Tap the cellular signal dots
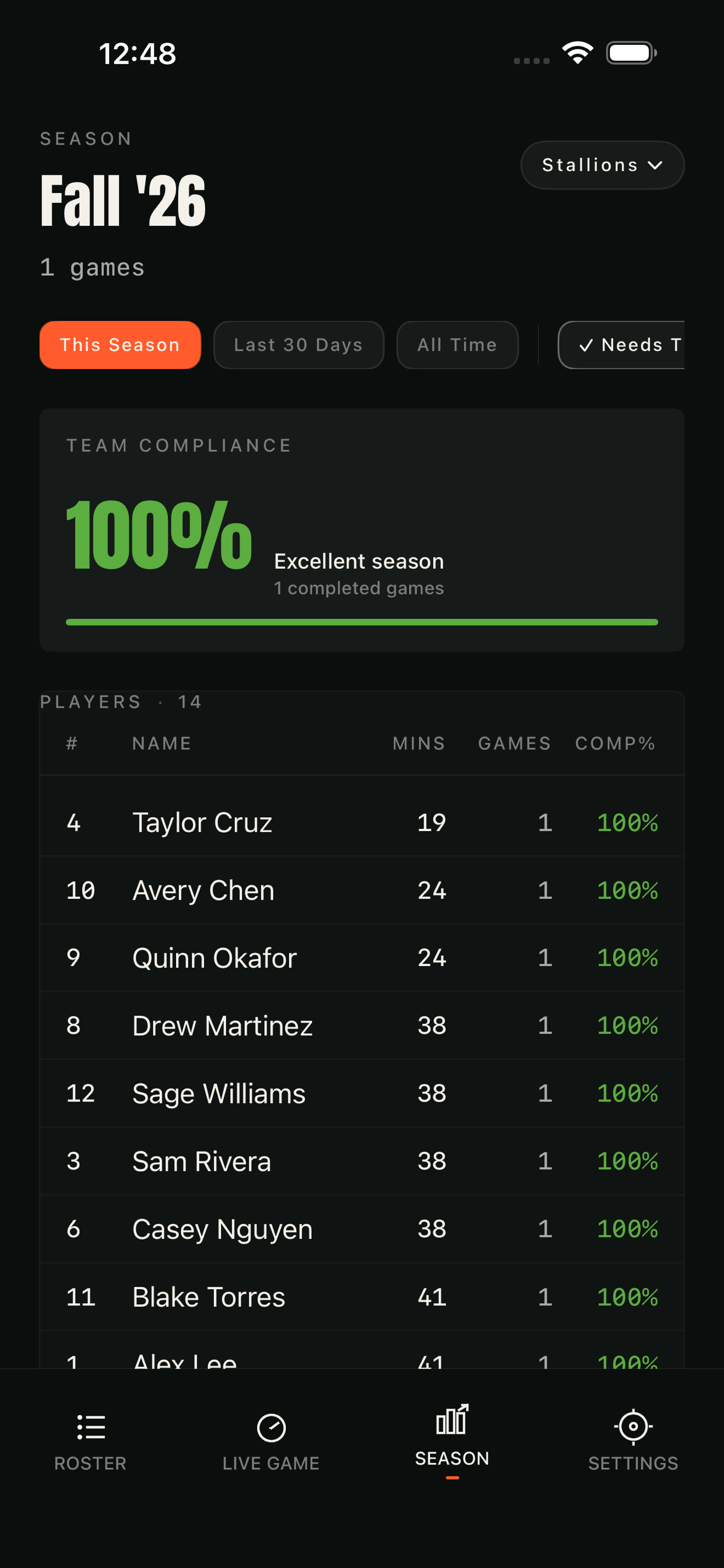The width and height of the screenshot is (724, 1568). 532,60
